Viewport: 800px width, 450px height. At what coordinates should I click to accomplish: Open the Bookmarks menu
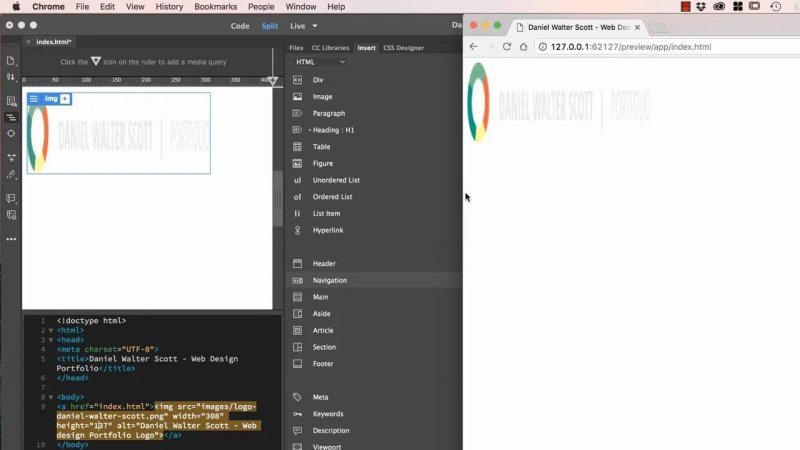[x=215, y=7]
